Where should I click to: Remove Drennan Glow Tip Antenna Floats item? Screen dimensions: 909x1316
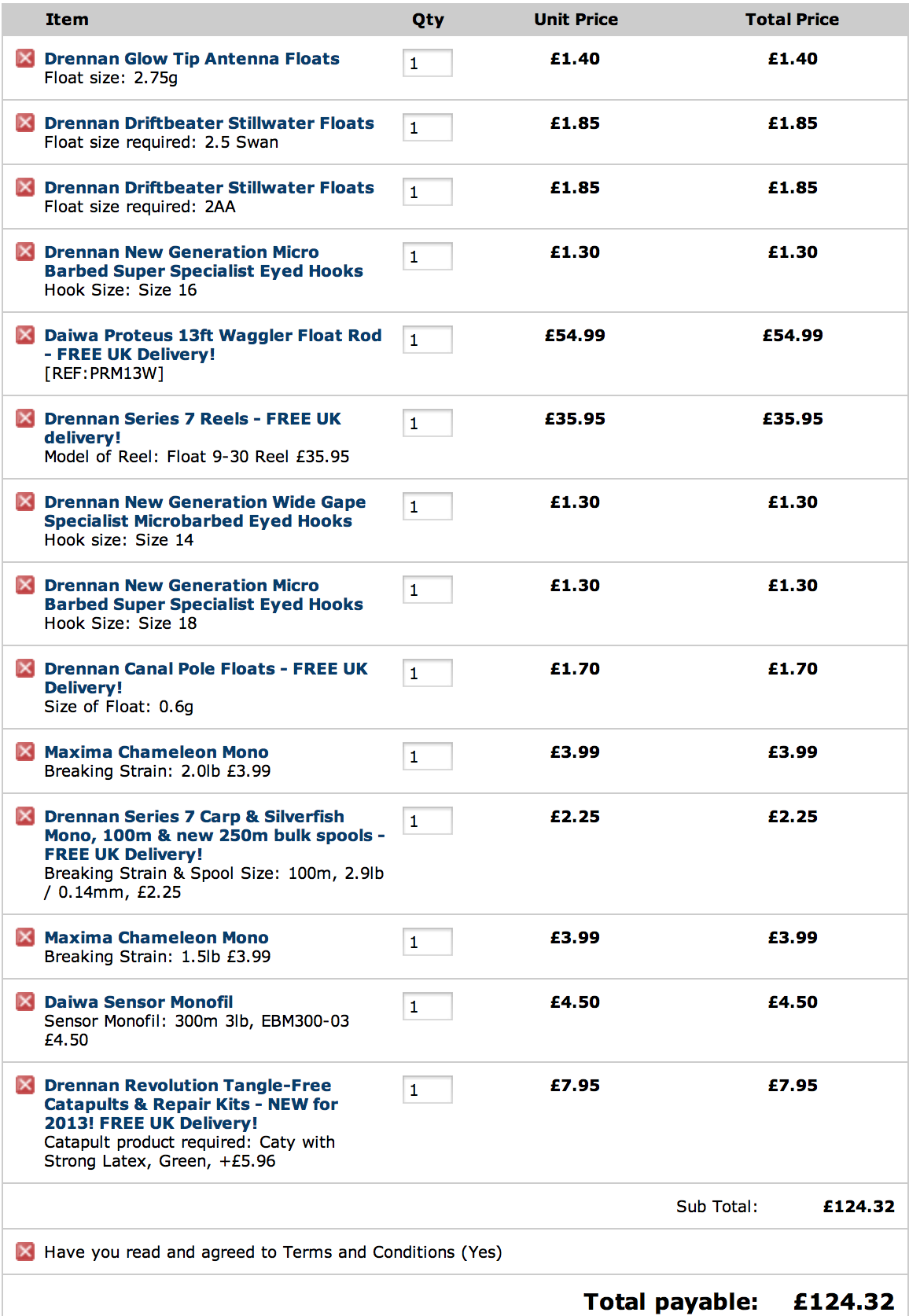pyautogui.click(x=25, y=57)
